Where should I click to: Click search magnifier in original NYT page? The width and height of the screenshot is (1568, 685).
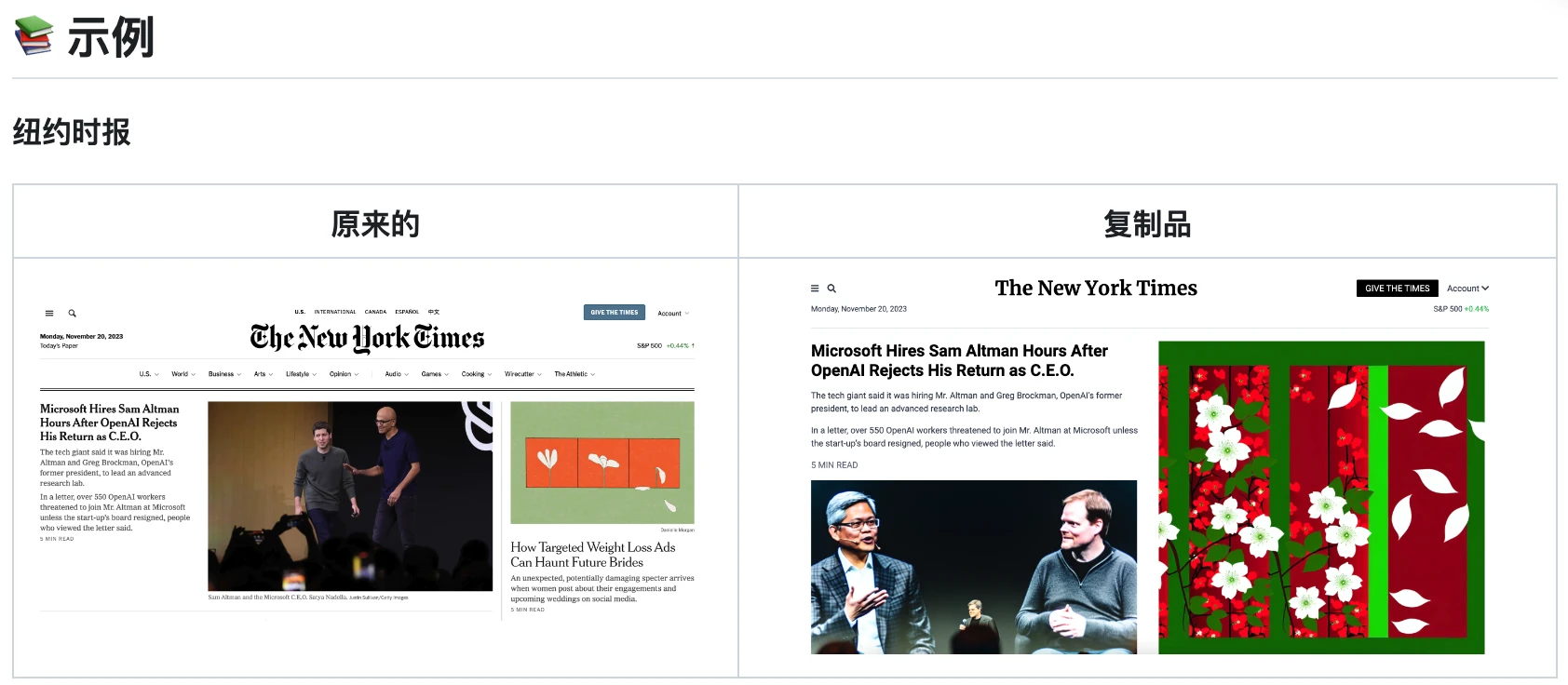pyautogui.click(x=72, y=314)
